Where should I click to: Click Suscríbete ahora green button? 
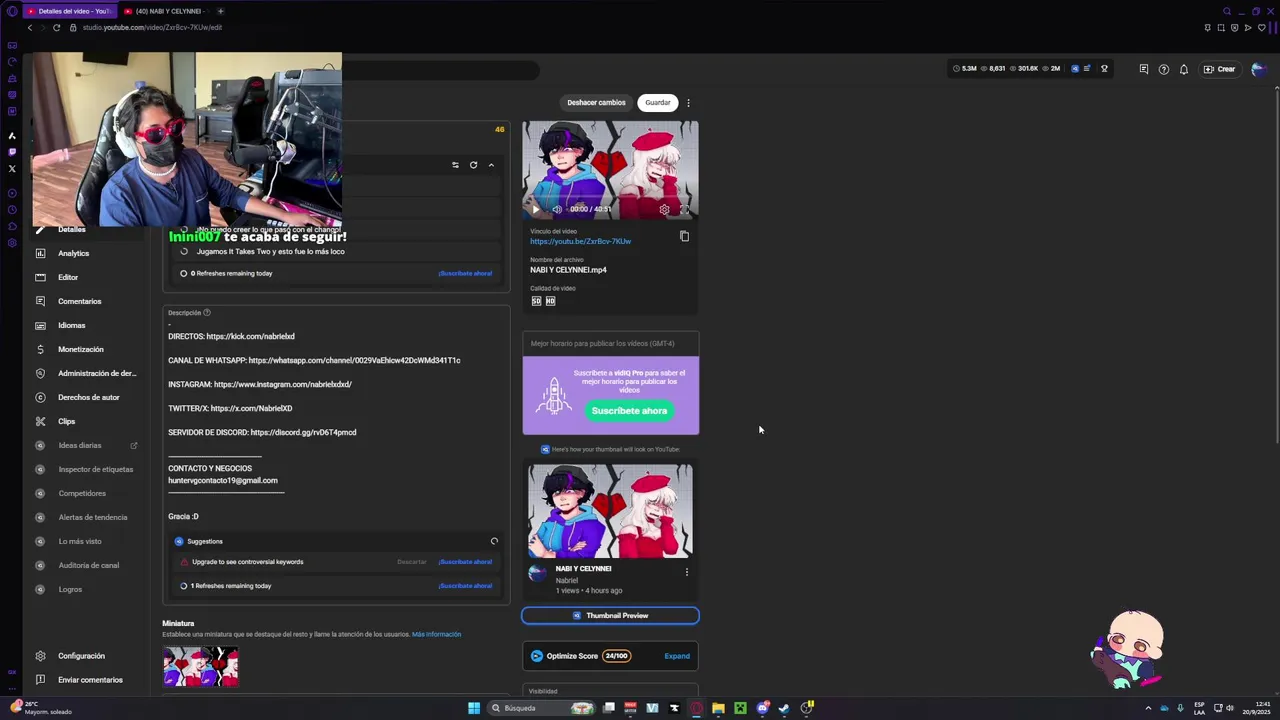[x=629, y=411]
